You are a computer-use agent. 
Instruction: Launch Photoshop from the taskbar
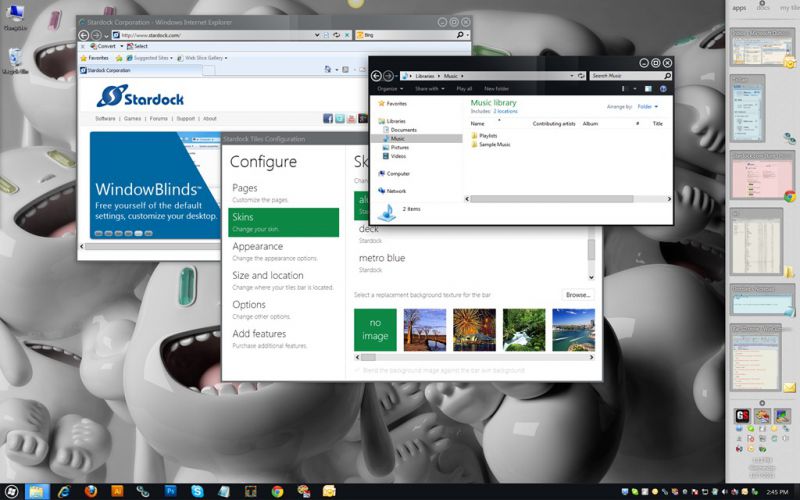pyautogui.click(x=171, y=491)
